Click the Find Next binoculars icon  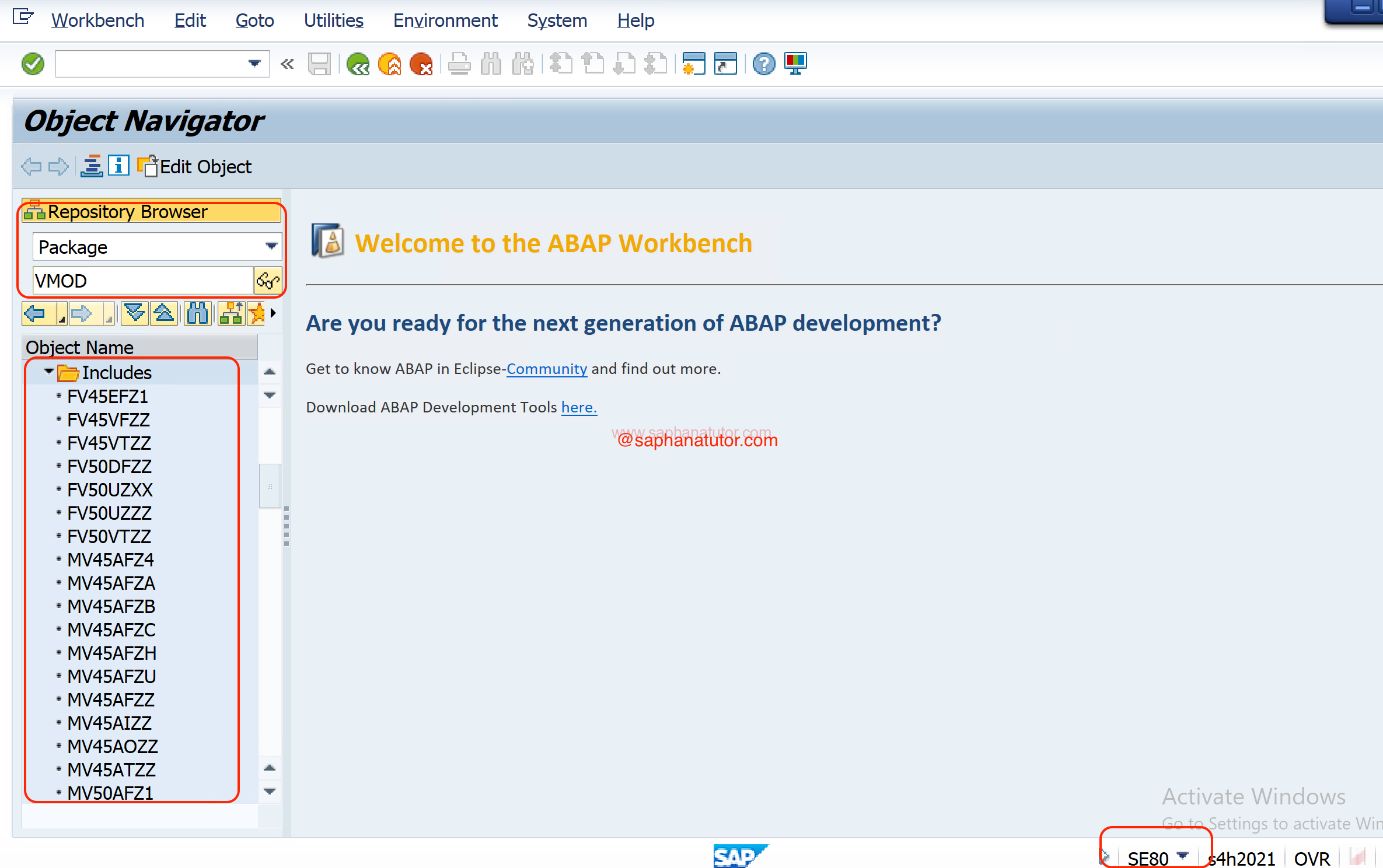[x=522, y=64]
